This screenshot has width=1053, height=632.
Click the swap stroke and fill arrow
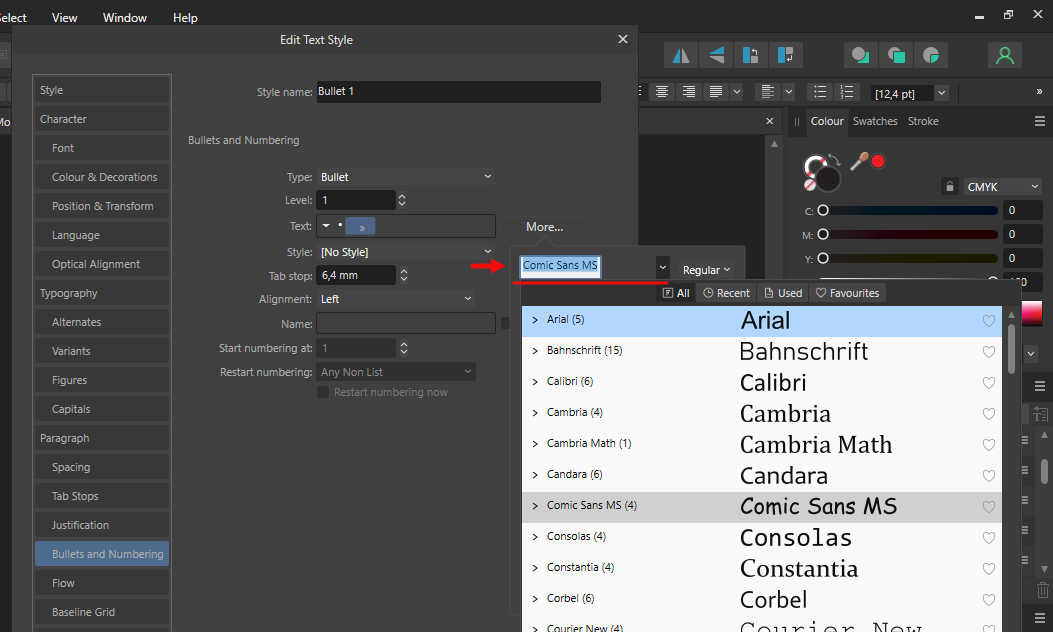[834, 159]
